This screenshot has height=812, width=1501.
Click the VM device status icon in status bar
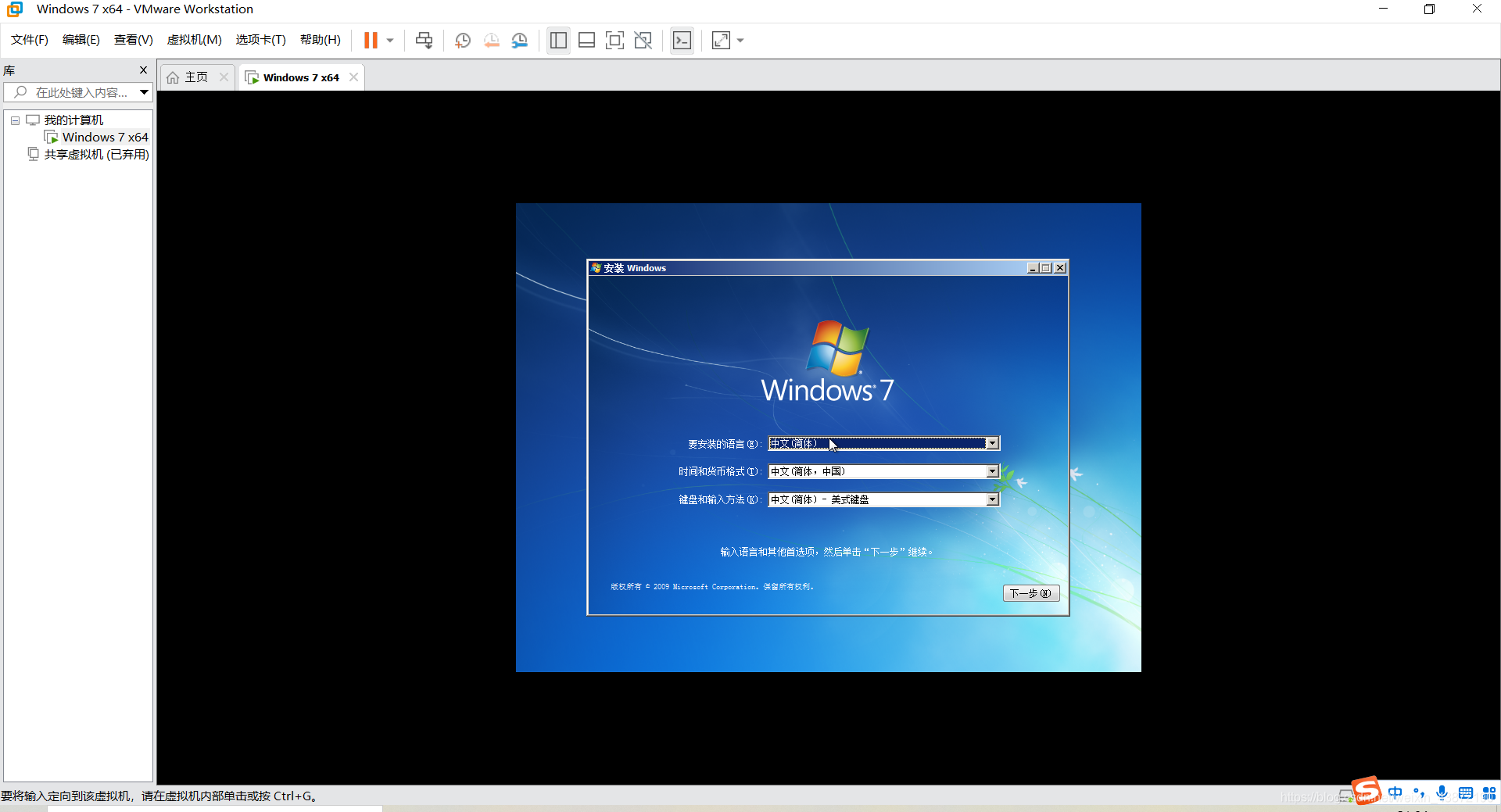[1345, 796]
